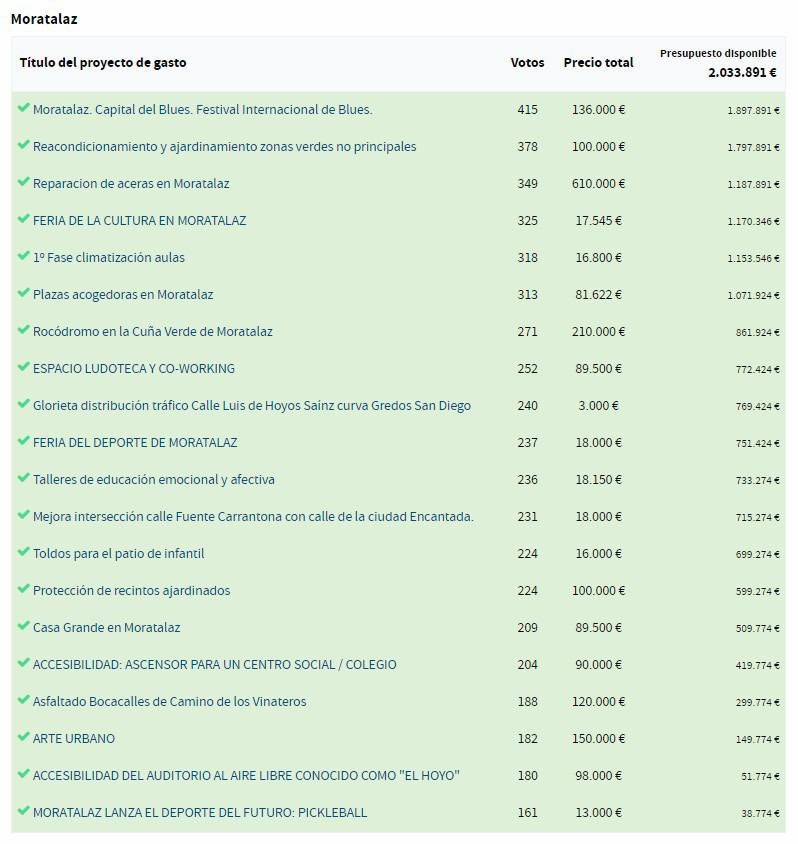Open Asfaltado Bocacalles de Camino de los Vinateros
The width and height of the screenshot is (798, 844).
[x=169, y=702]
